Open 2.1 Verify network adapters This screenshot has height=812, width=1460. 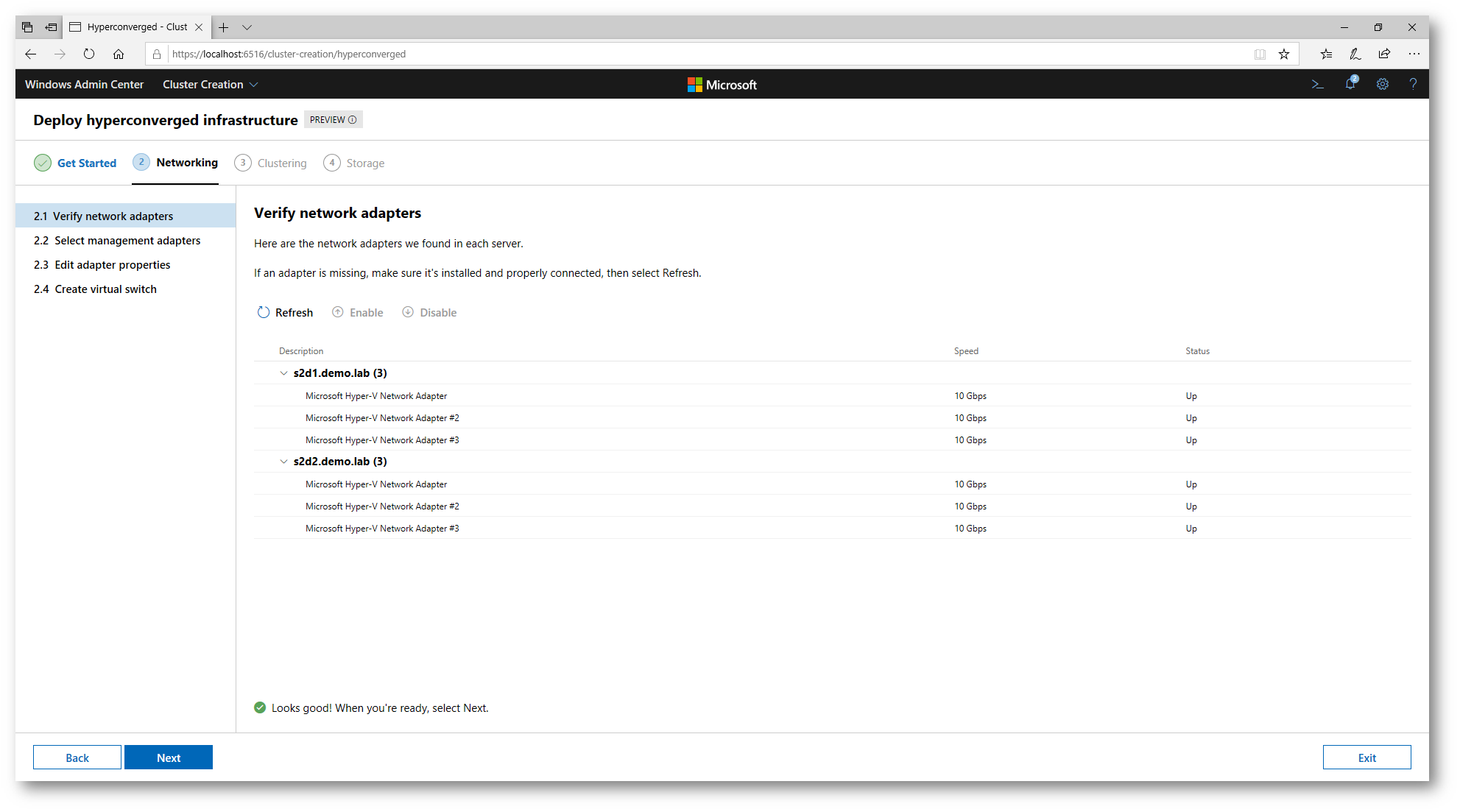point(126,216)
